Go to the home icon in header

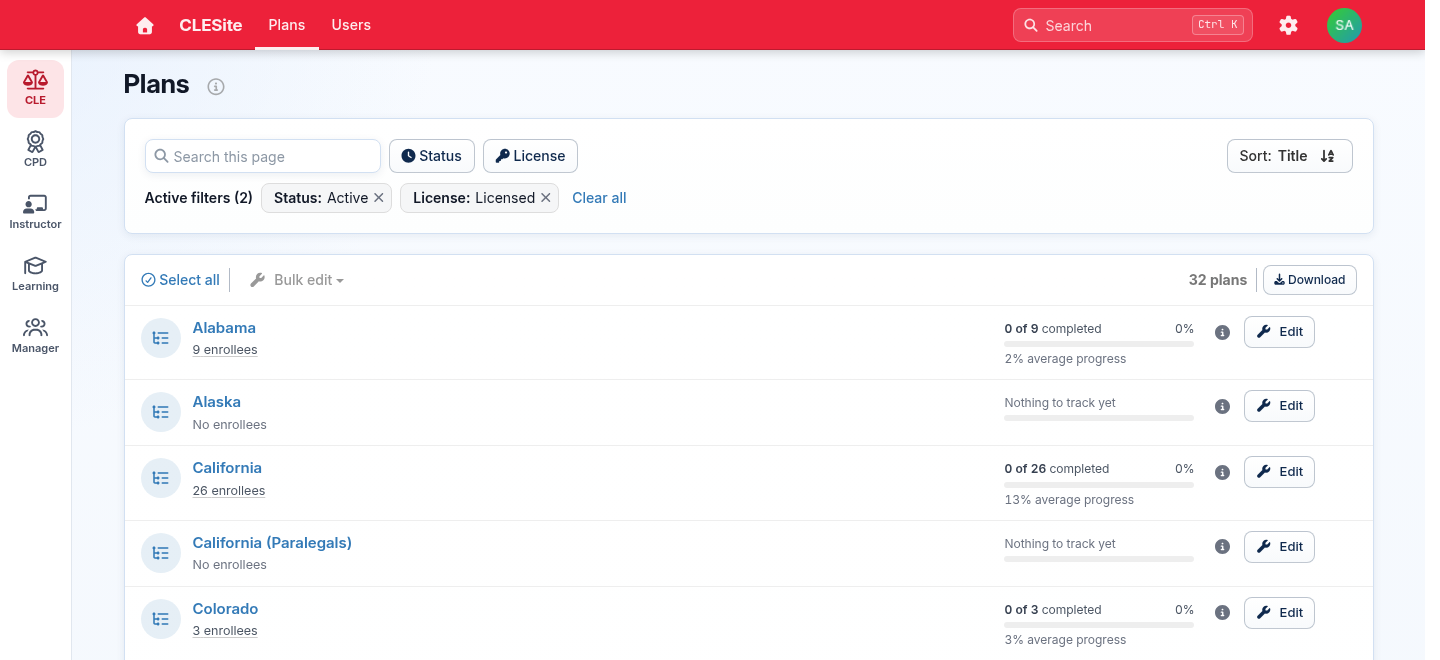[x=145, y=26]
